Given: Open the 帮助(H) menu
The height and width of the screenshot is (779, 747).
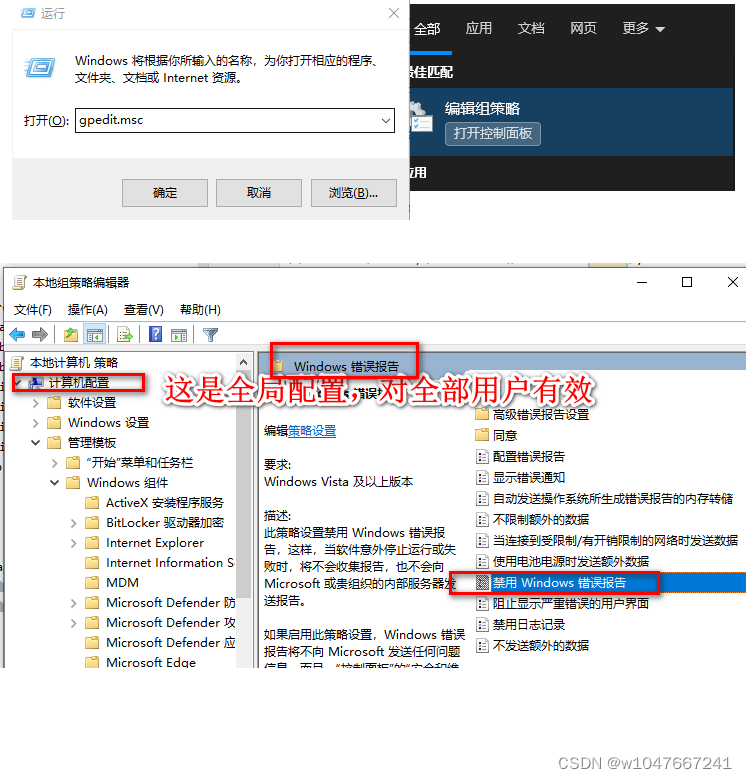Looking at the screenshot, I should (200, 310).
